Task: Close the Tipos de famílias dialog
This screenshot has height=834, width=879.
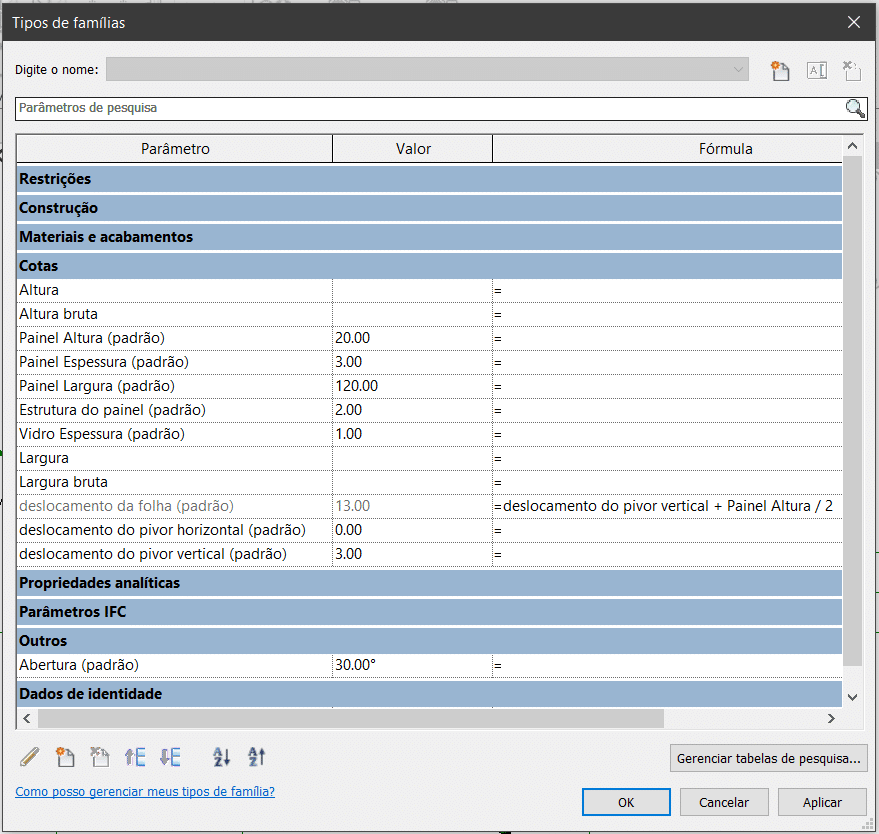Action: tap(854, 22)
